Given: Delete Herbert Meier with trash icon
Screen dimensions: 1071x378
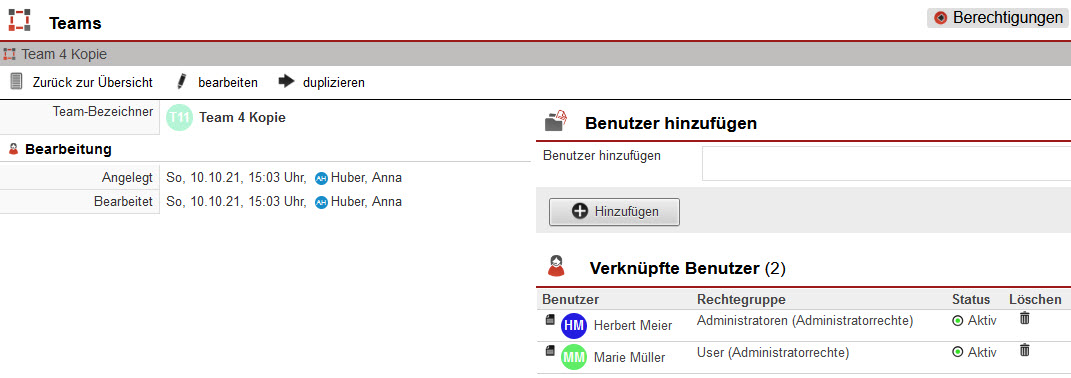Looking at the screenshot, I should point(1025,318).
